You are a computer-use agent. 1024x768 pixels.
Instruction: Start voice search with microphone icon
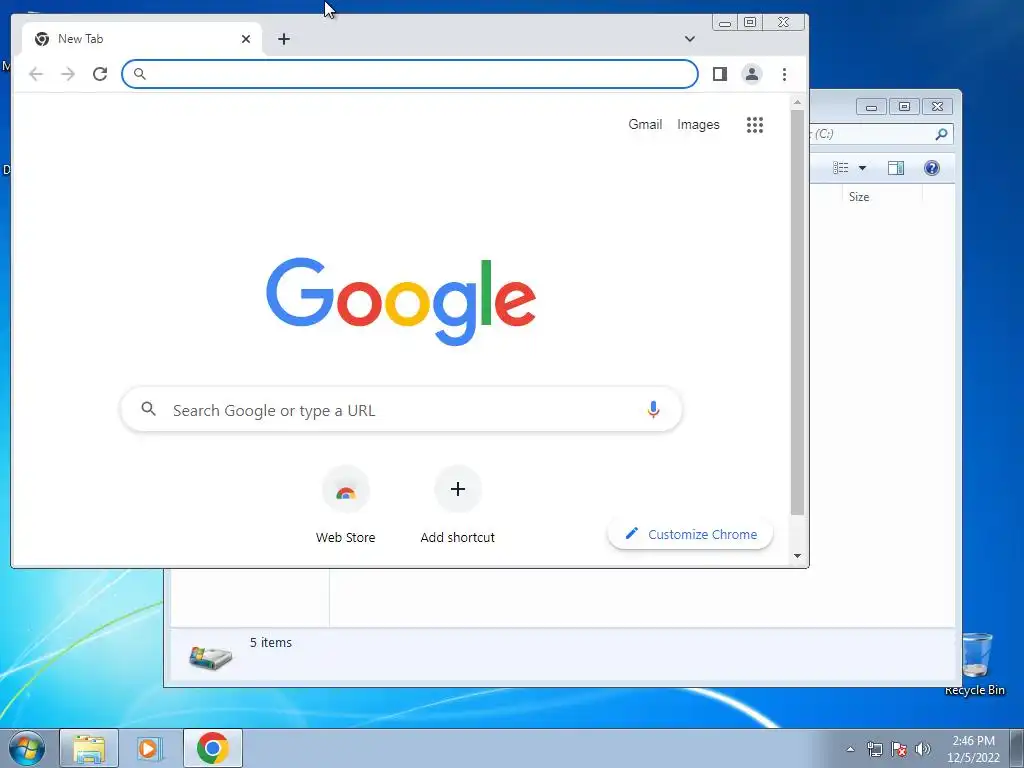(x=653, y=409)
